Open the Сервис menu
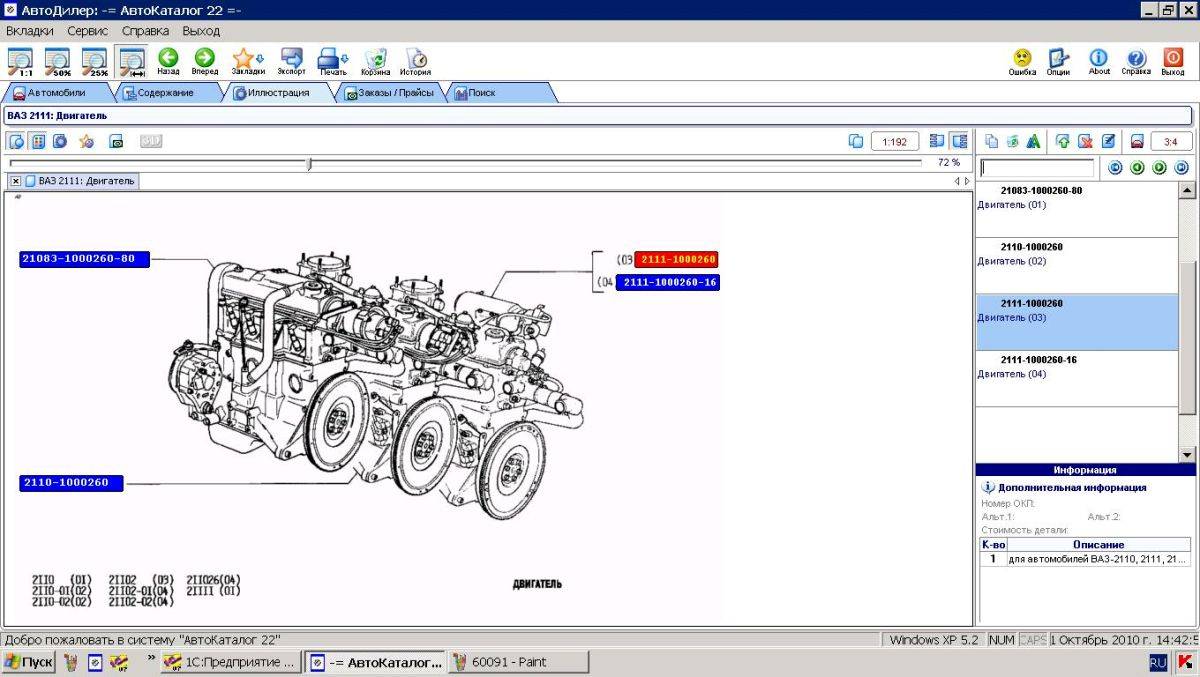The height and width of the screenshot is (677, 1200). tap(88, 31)
